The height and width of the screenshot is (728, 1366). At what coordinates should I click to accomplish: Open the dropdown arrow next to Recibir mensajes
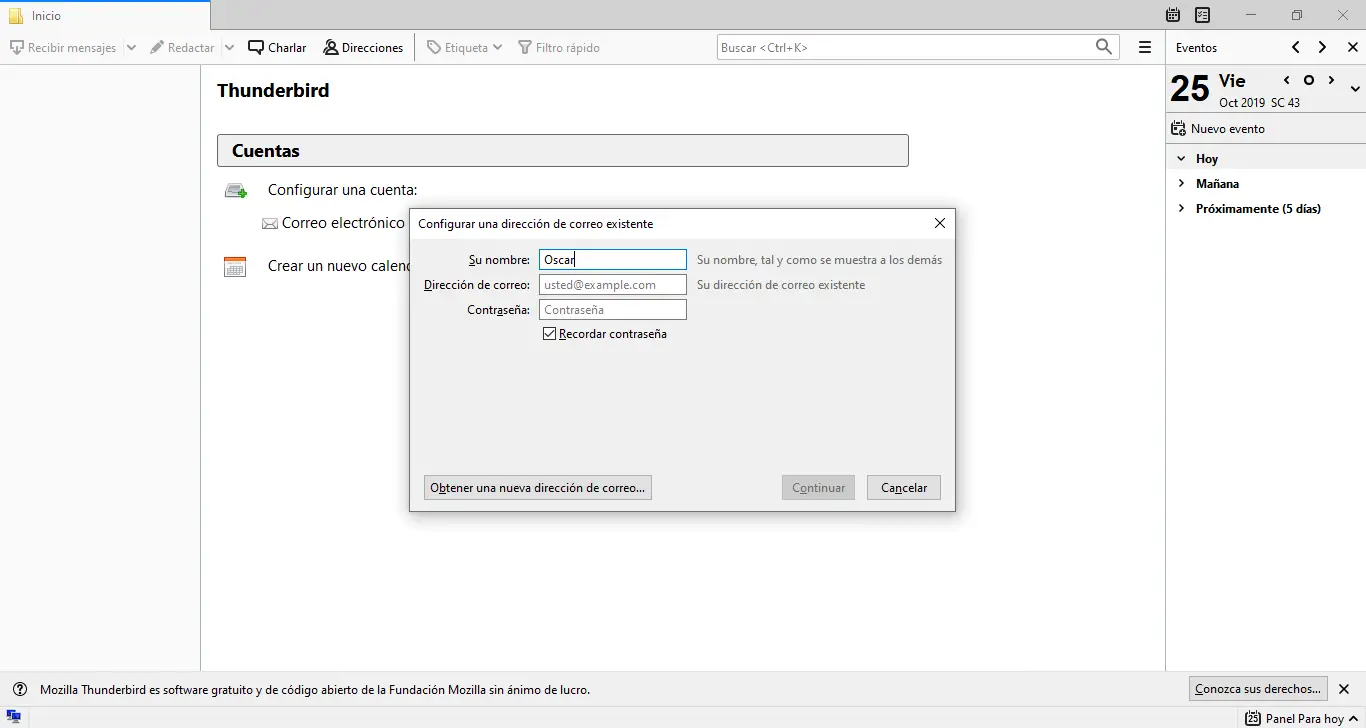(131, 48)
